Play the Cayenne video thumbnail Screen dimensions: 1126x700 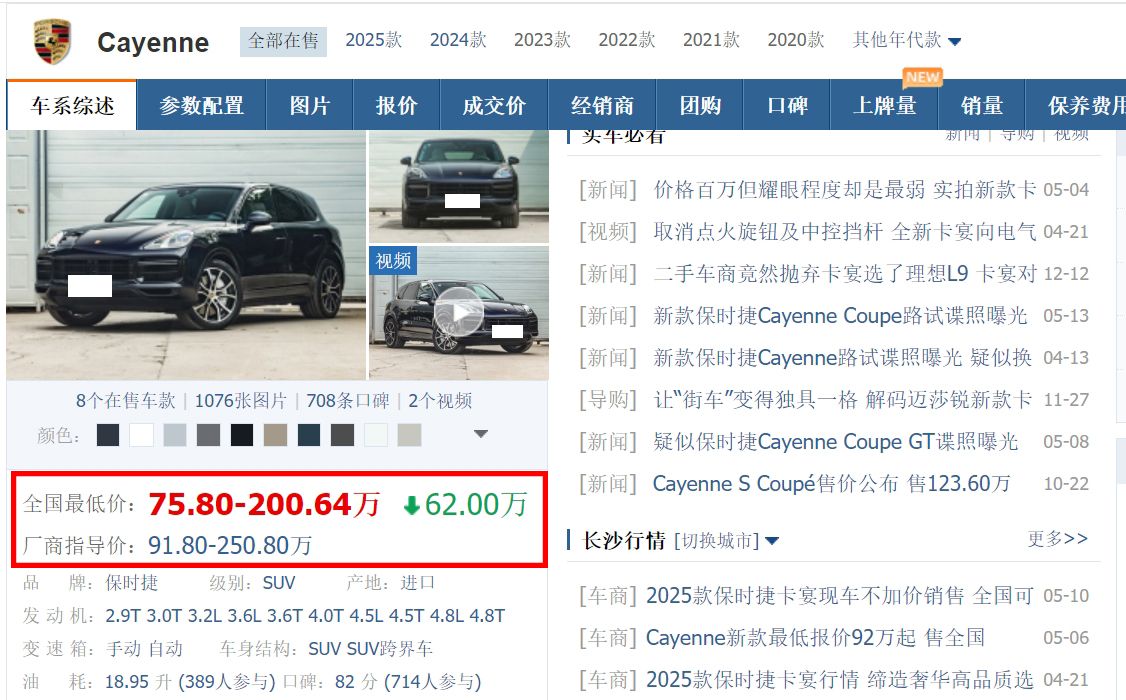459,313
